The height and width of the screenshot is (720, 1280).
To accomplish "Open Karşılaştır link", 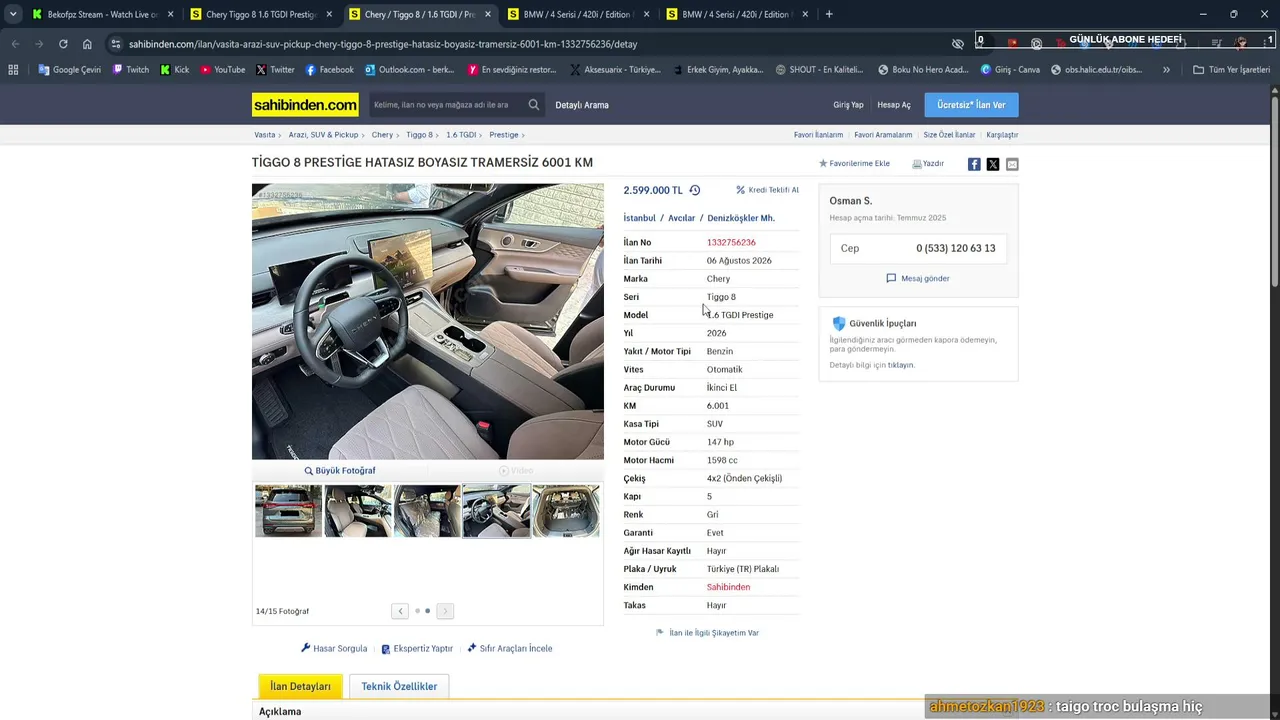I will click(x=1002, y=135).
